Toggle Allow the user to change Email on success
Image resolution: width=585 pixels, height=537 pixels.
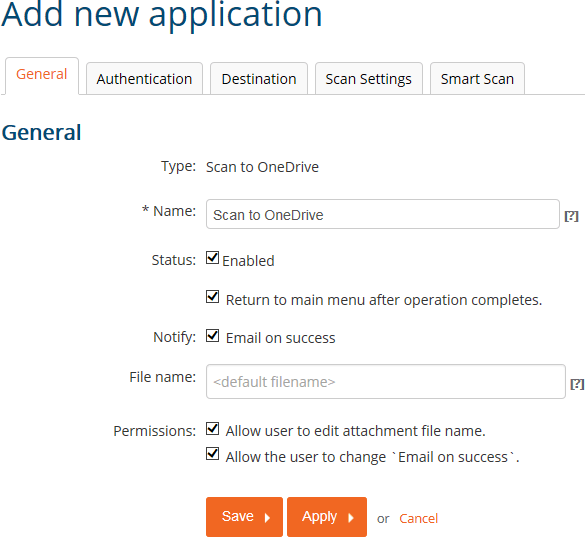[x=213, y=454]
